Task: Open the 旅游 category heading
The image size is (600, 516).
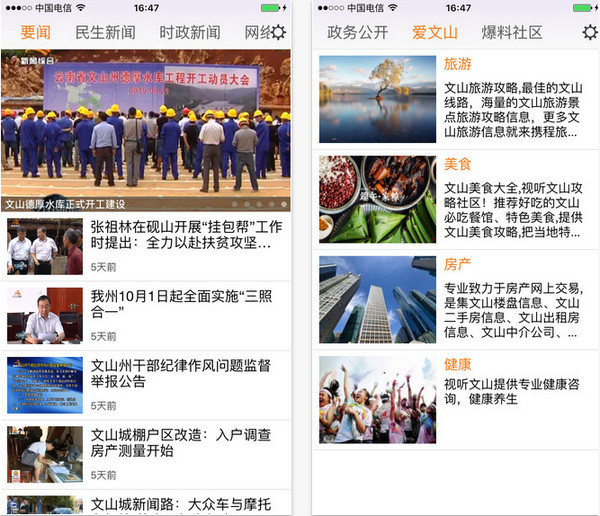Action: 457,64
